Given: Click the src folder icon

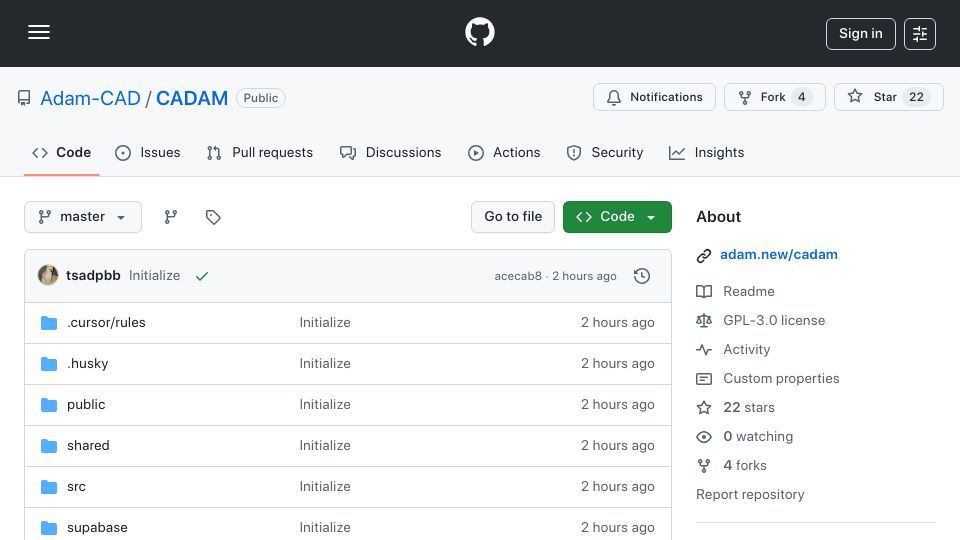Looking at the screenshot, I should click(x=49, y=487).
